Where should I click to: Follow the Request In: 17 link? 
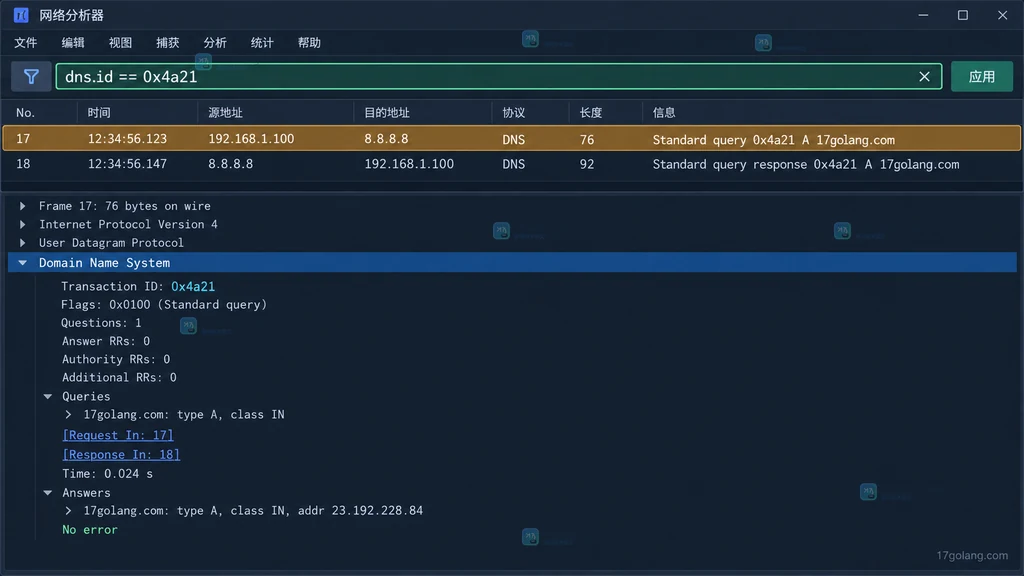pos(118,435)
